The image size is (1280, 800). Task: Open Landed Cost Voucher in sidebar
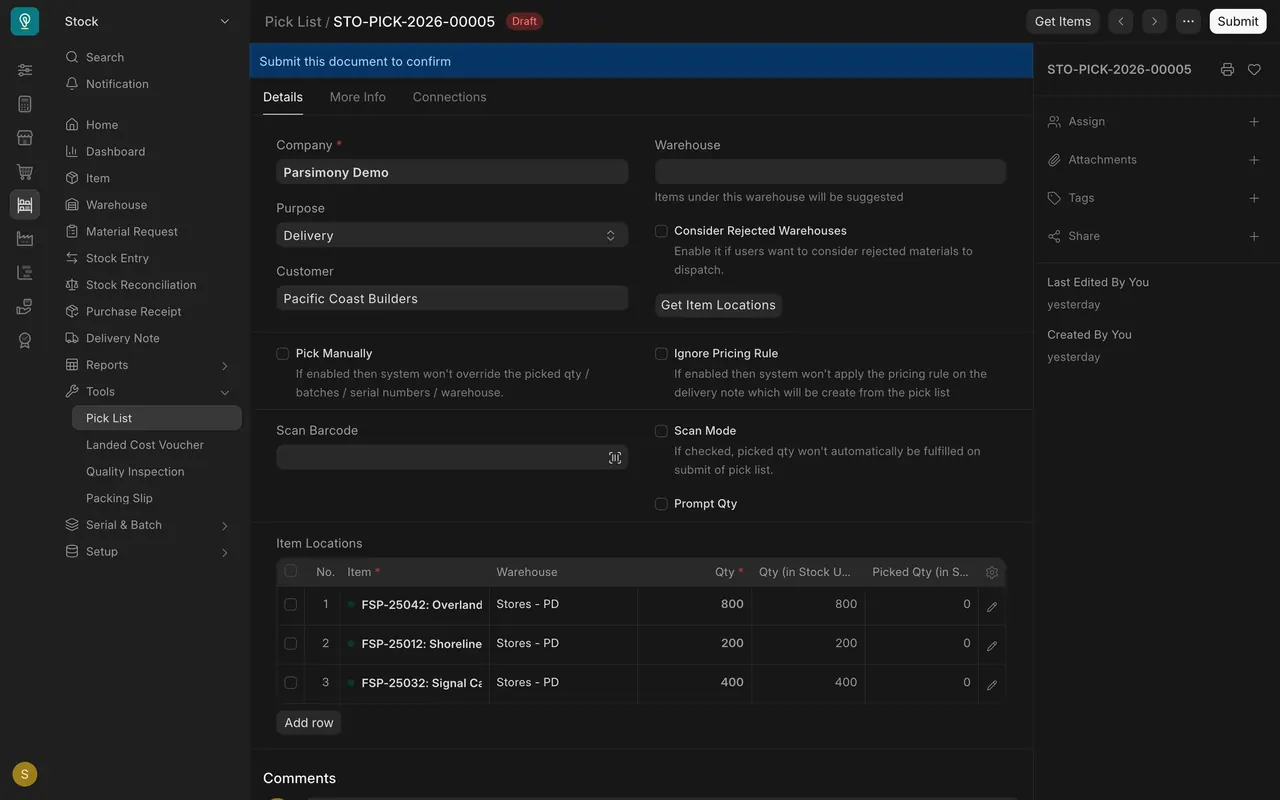(145, 445)
